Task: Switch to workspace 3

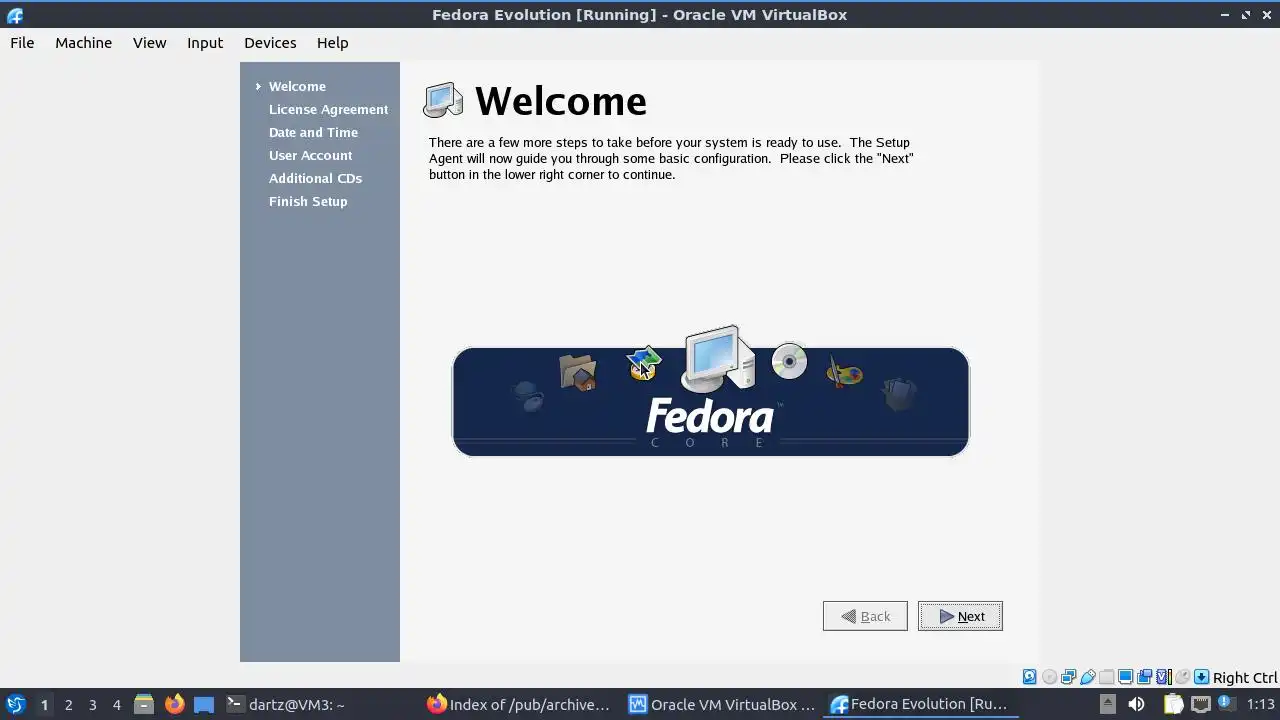Action: coord(92,704)
